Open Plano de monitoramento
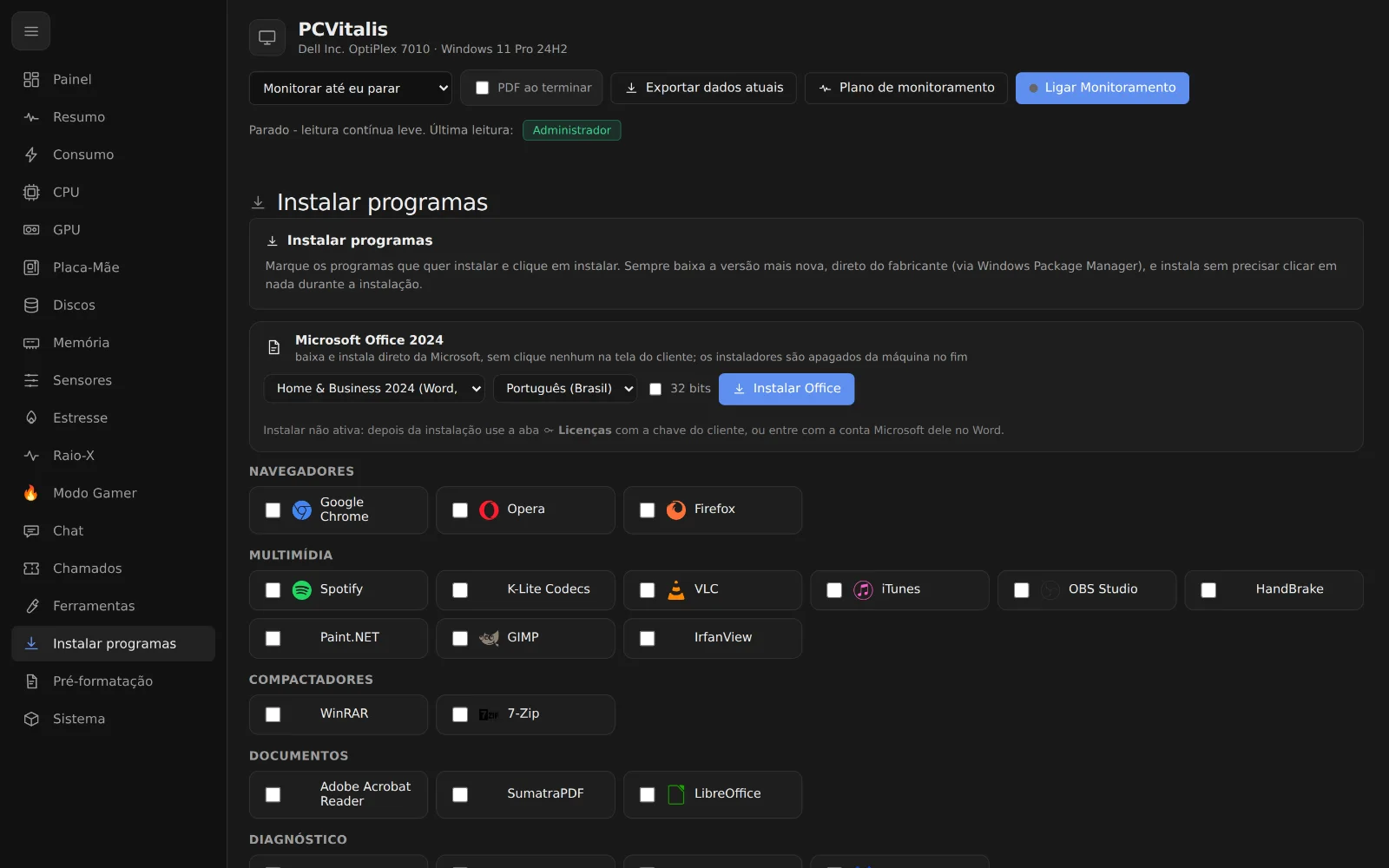 click(x=906, y=88)
